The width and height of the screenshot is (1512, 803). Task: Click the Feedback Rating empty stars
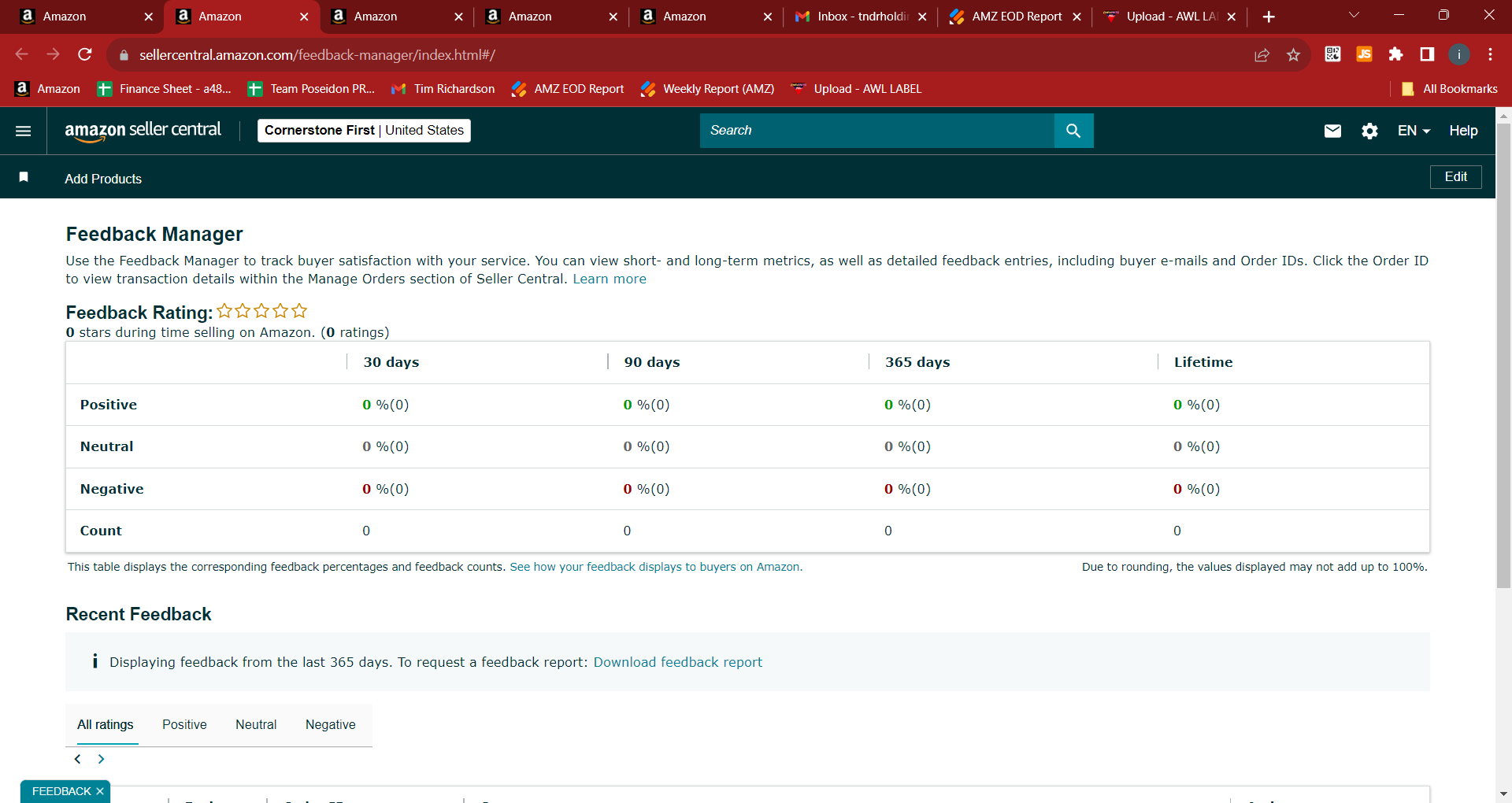click(262, 311)
